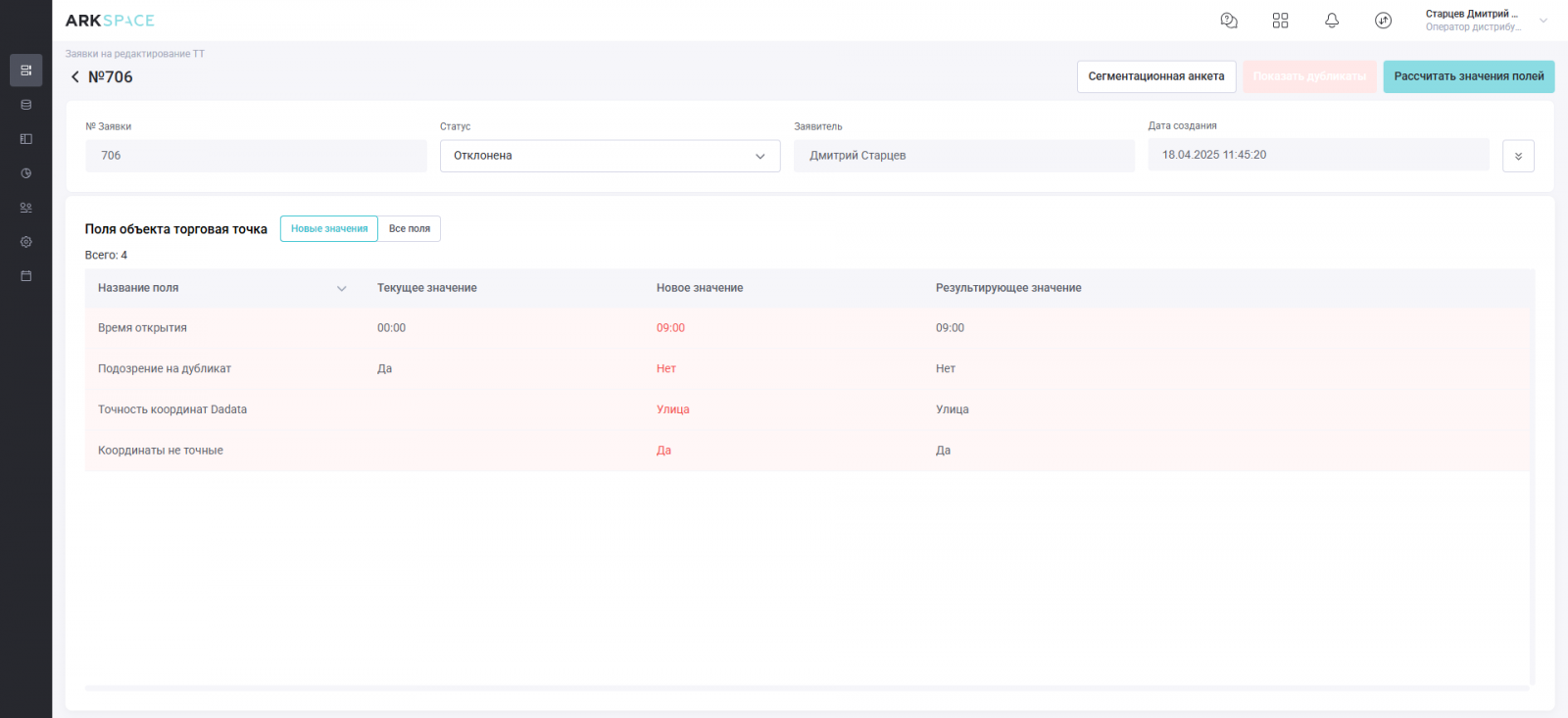
Task: Expand request details with double-chevron button
Action: click(x=1518, y=156)
